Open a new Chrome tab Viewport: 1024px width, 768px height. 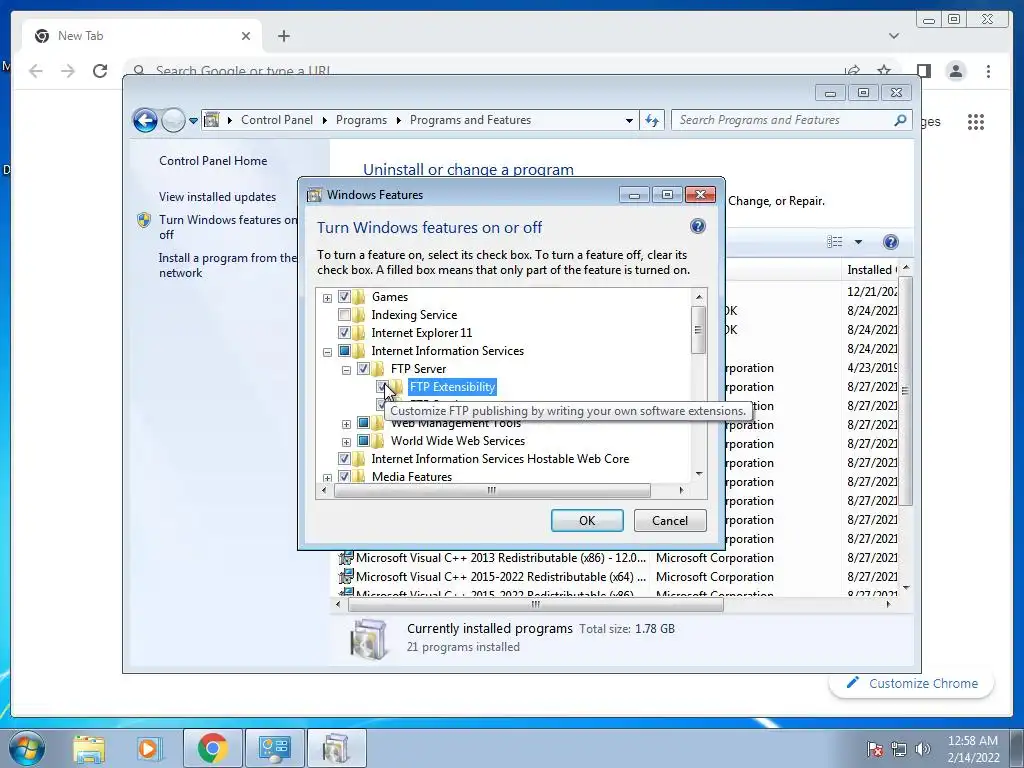click(283, 36)
